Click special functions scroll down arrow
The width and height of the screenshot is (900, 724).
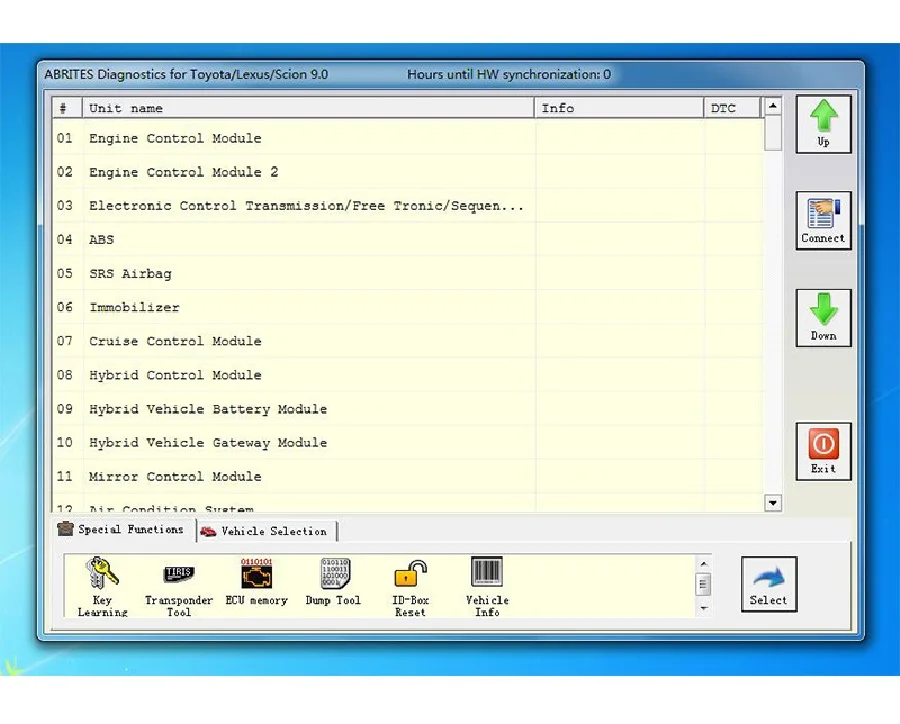click(703, 607)
